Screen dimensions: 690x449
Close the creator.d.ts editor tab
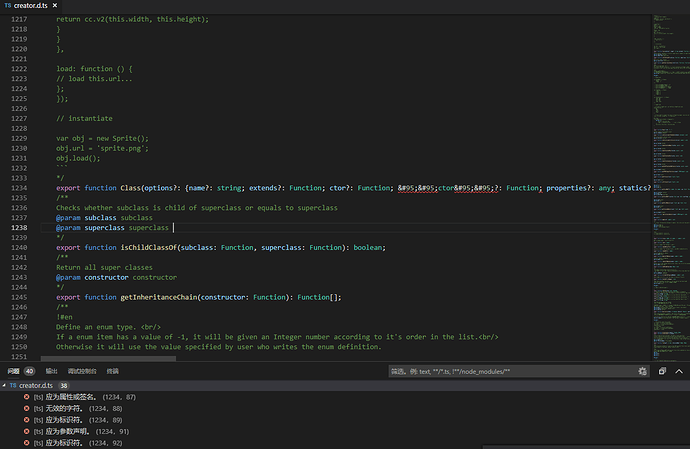(x=55, y=5)
